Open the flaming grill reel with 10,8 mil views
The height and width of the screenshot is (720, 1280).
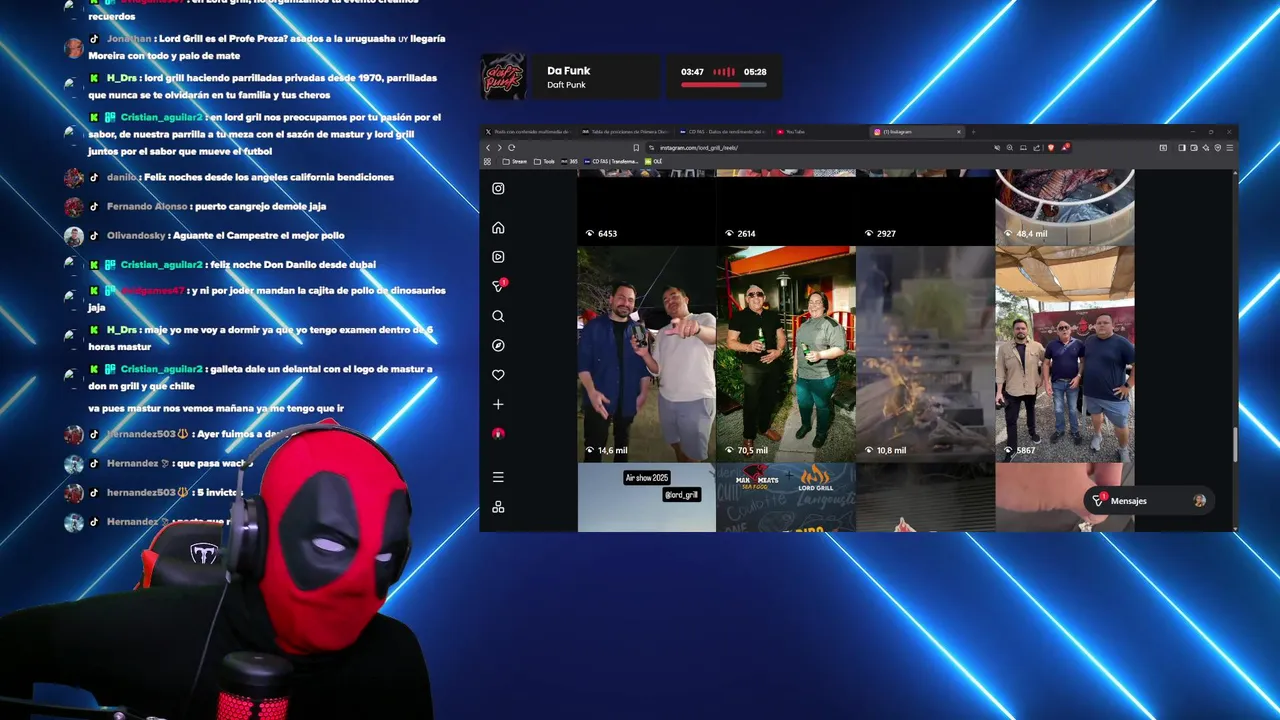tap(925, 354)
